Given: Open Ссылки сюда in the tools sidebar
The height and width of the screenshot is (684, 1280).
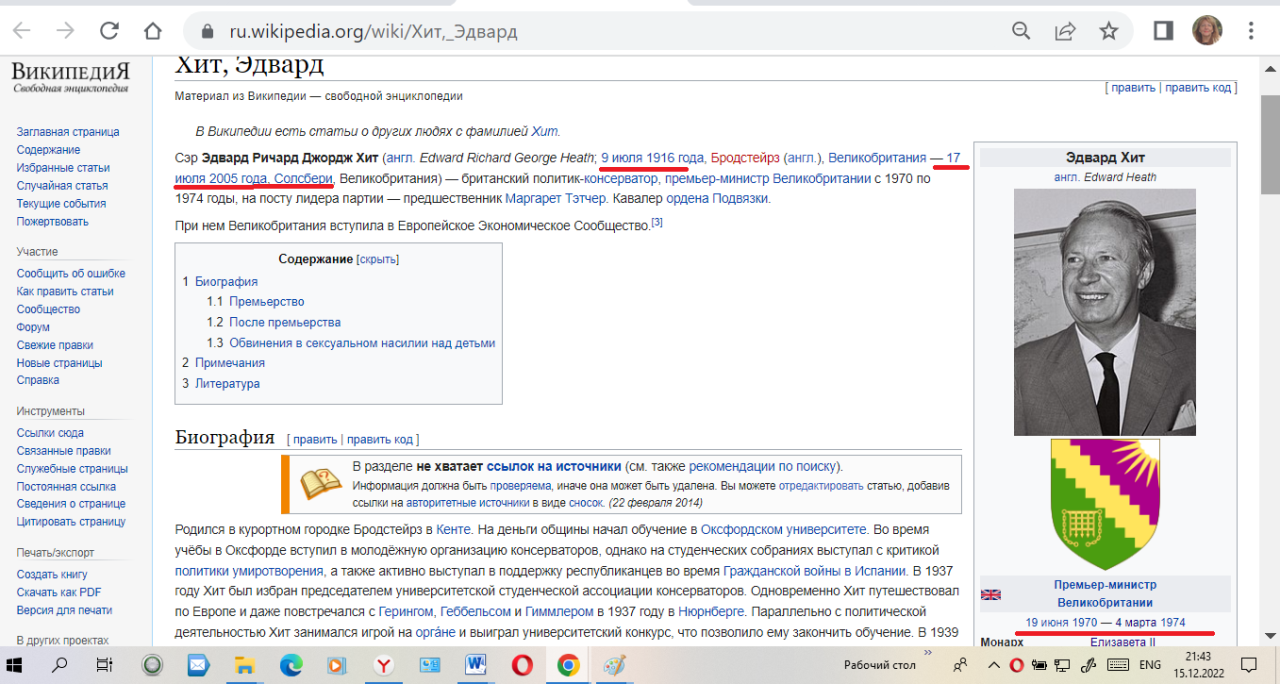Looking at the screenshot, I should point(50,433).
